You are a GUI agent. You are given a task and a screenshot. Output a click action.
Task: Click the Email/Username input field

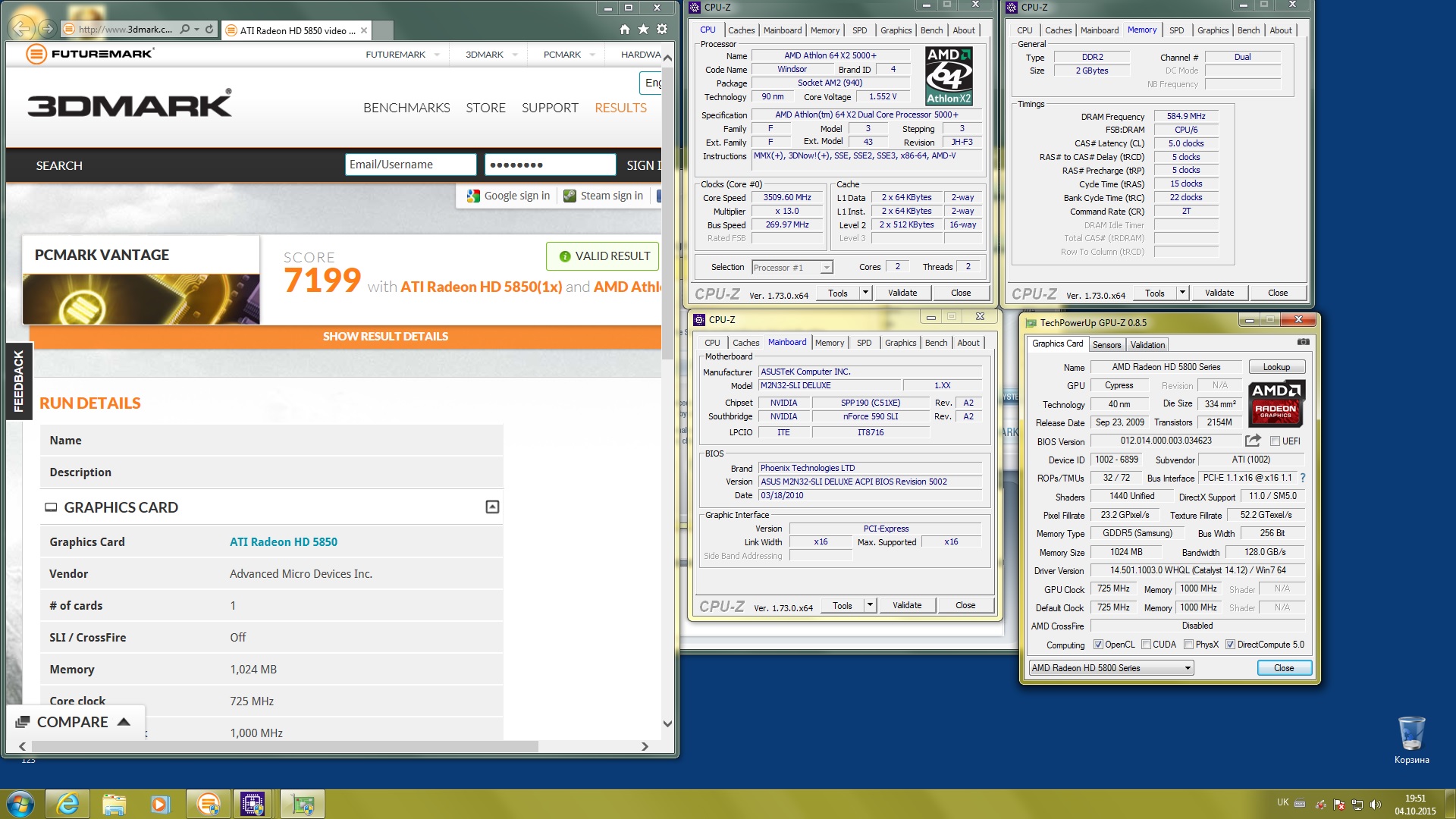(410, 165)
